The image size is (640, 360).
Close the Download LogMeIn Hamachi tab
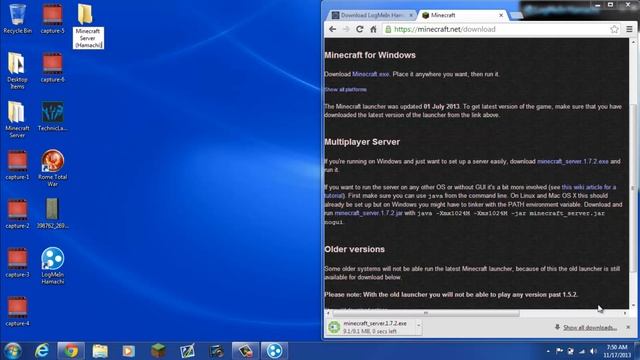[x=411, y=16]
